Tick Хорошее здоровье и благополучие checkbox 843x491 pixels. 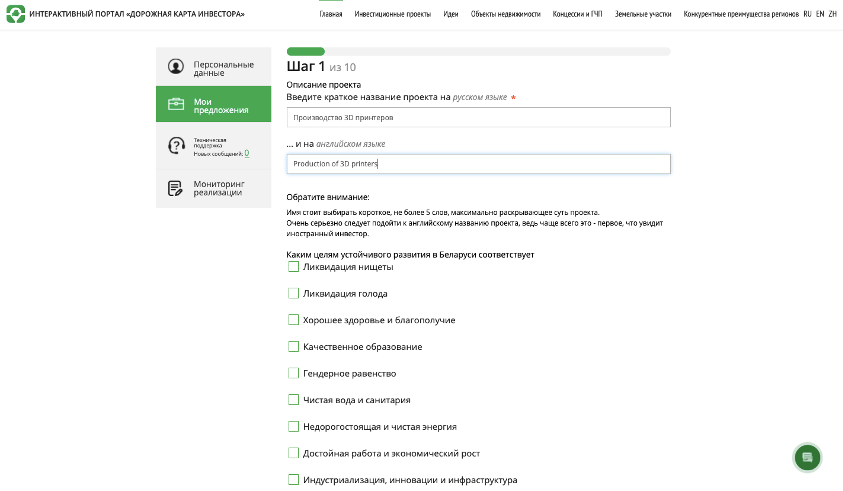tap(293, 320)
